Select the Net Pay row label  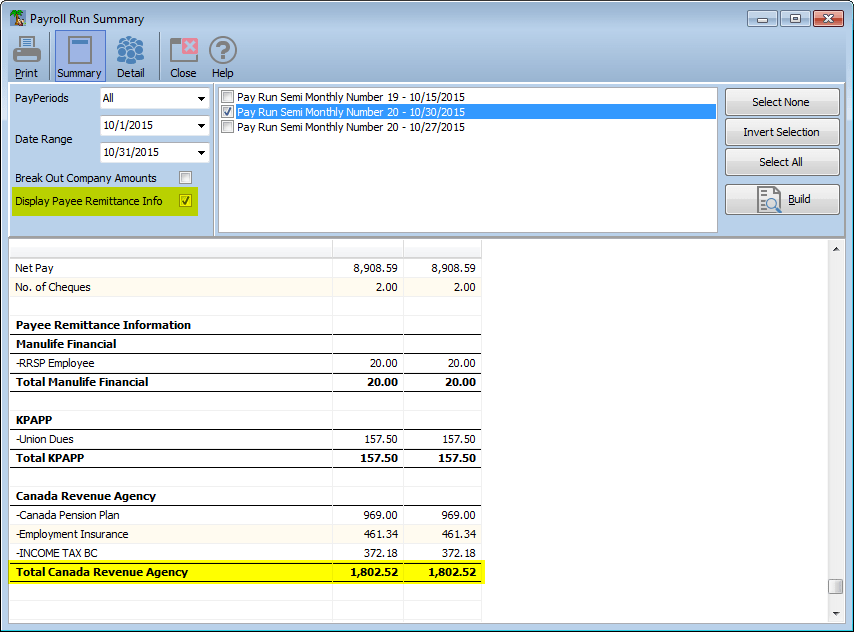pyautogui.click(x=34, y=268)
